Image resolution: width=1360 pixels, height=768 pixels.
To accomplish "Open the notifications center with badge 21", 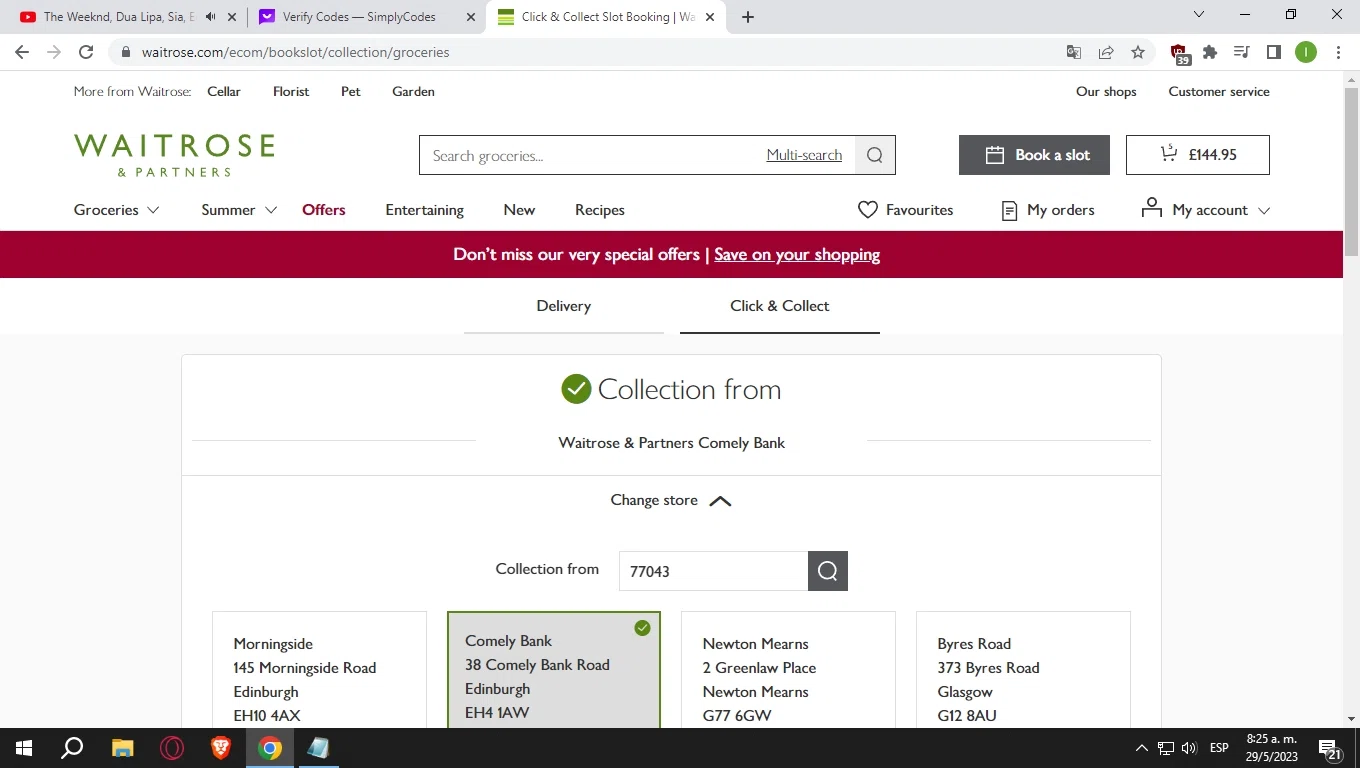I will (1330, 749).
